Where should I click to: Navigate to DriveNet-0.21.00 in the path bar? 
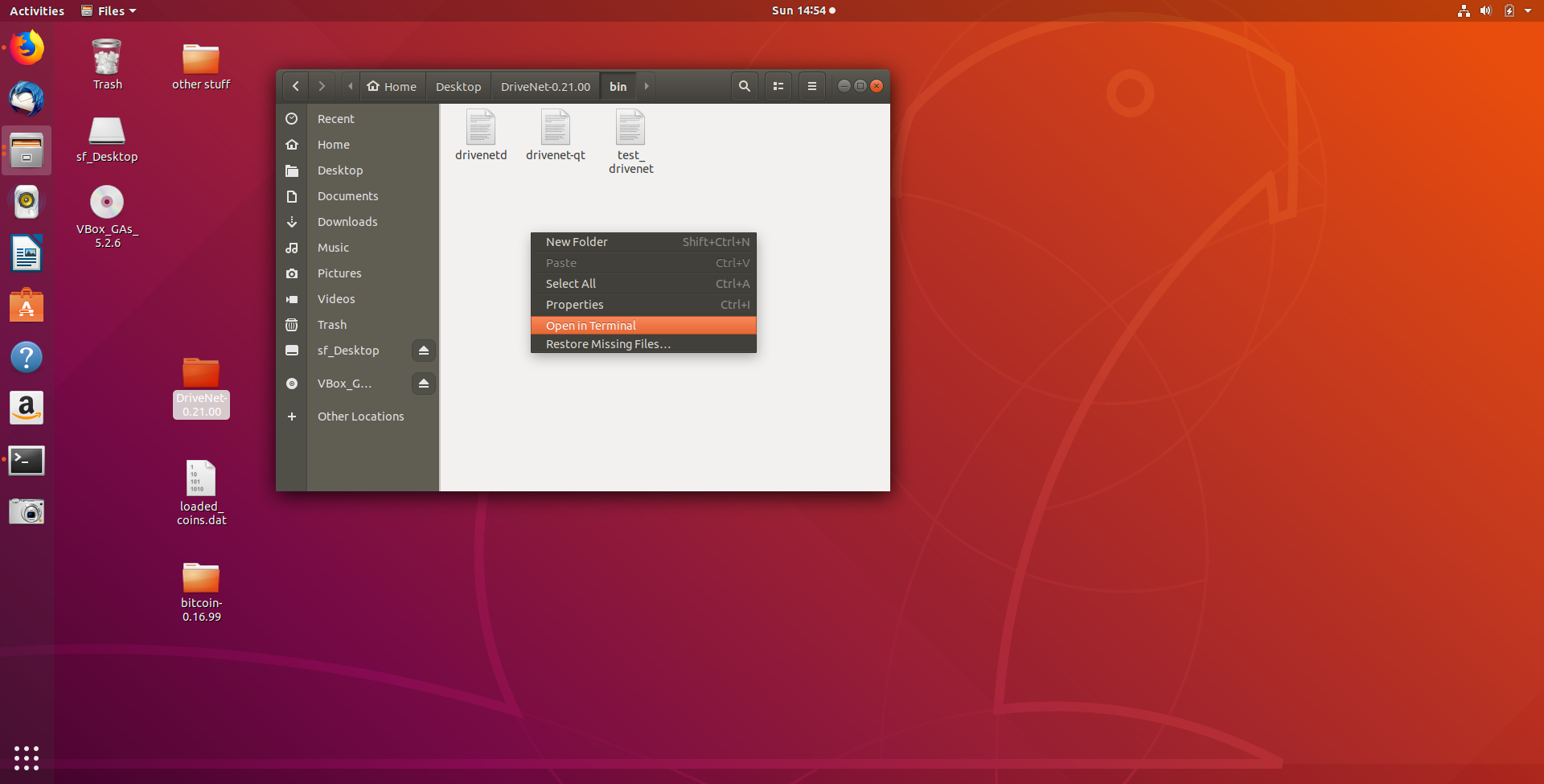coord(545,86)
